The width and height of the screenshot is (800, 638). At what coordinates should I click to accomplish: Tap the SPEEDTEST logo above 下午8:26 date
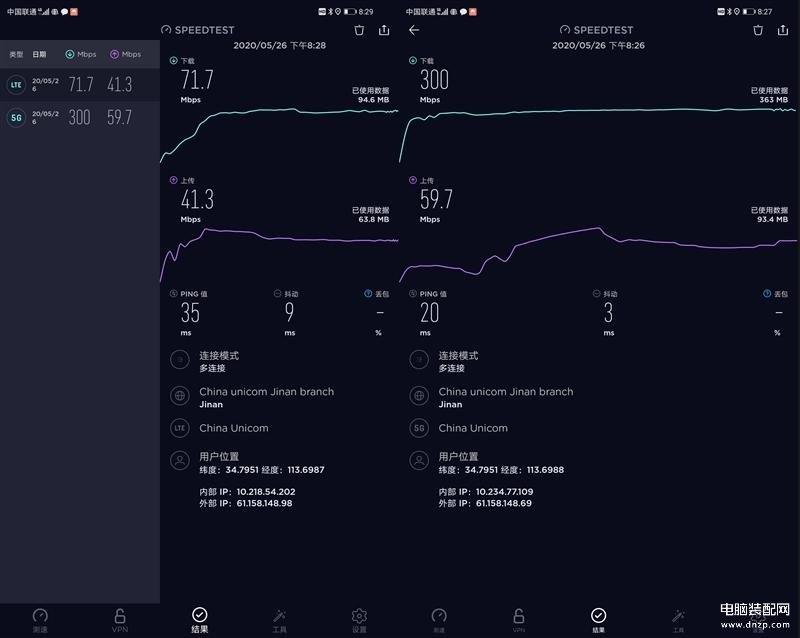tap(596, 30)
